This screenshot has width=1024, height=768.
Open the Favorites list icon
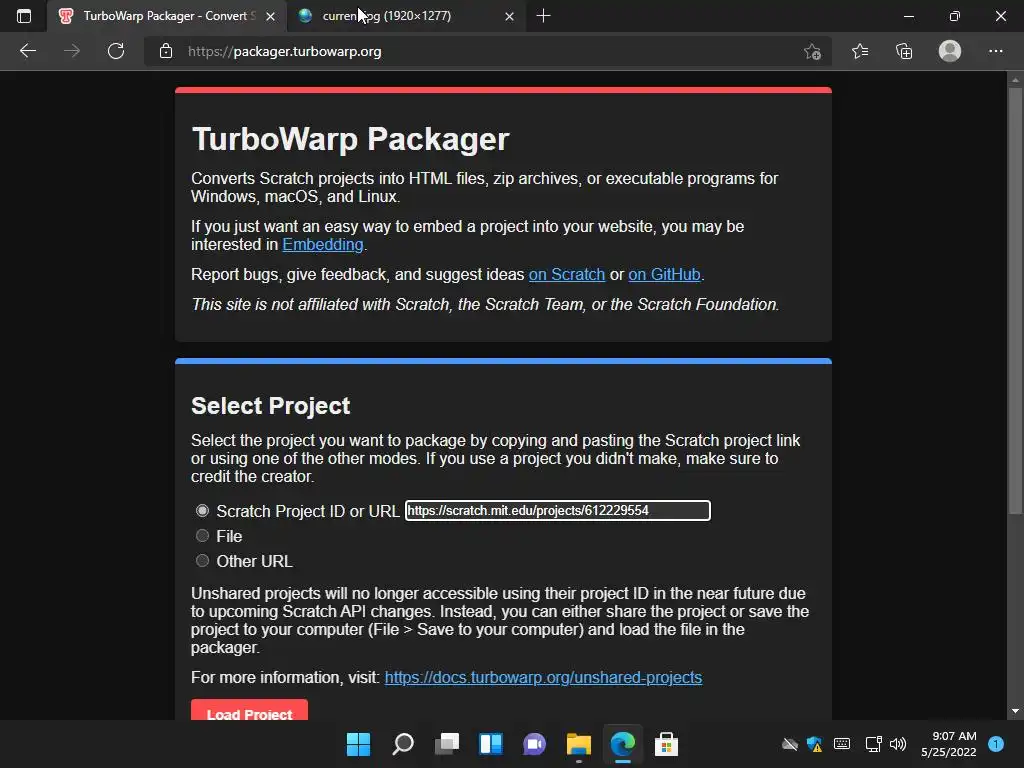860,51
